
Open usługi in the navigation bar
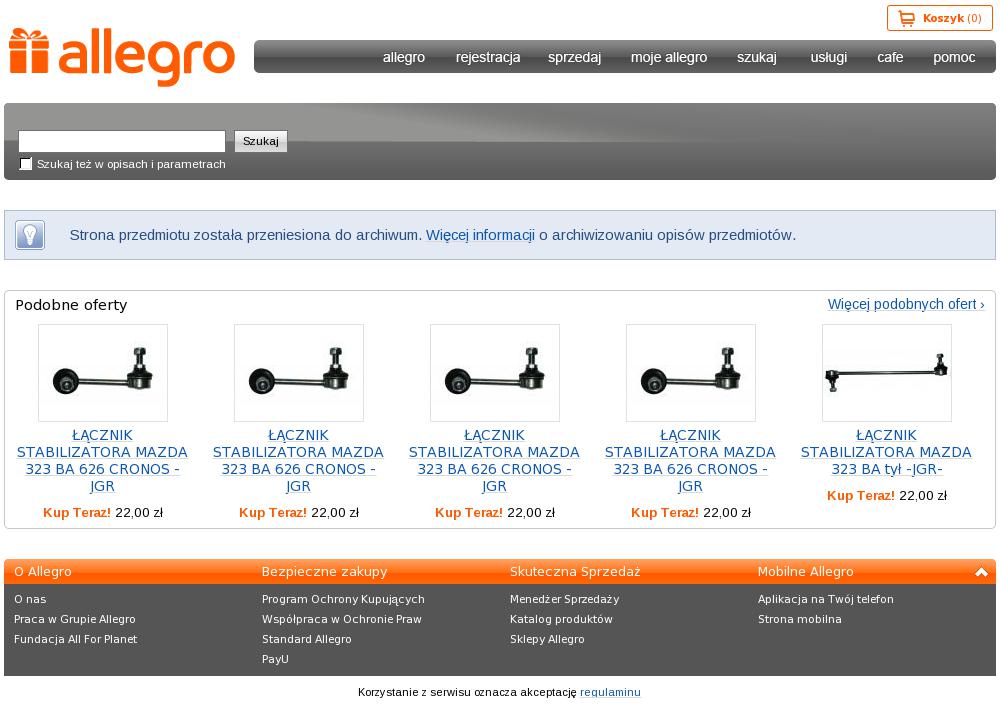pos(828,57)
